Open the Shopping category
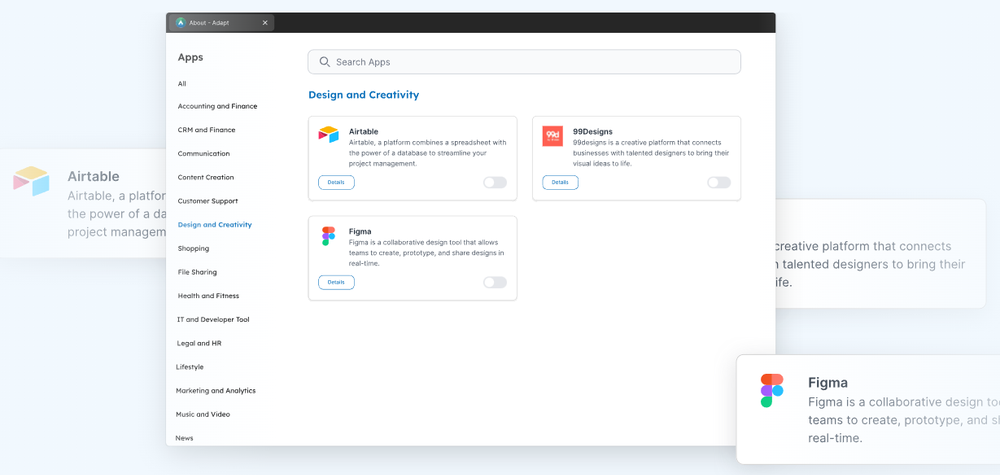 click(x=193, y=249)
